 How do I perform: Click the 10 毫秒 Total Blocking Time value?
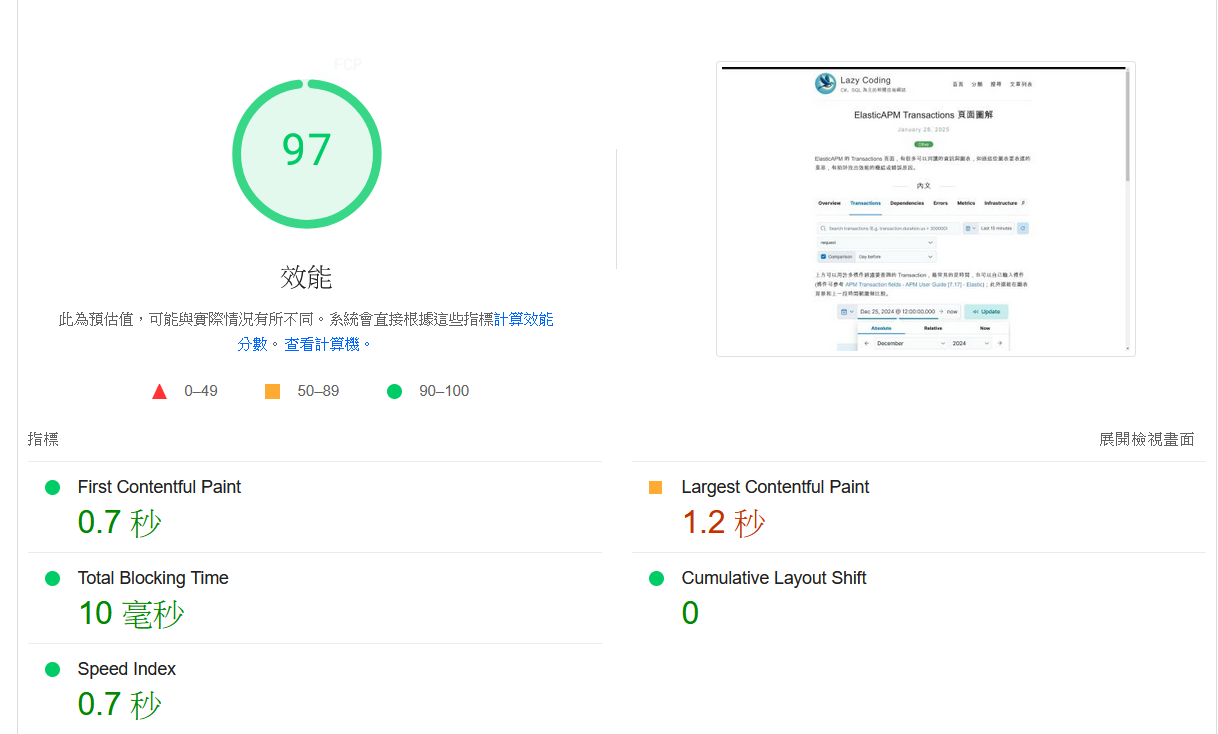pyautogui.click(x=131, y=613)
